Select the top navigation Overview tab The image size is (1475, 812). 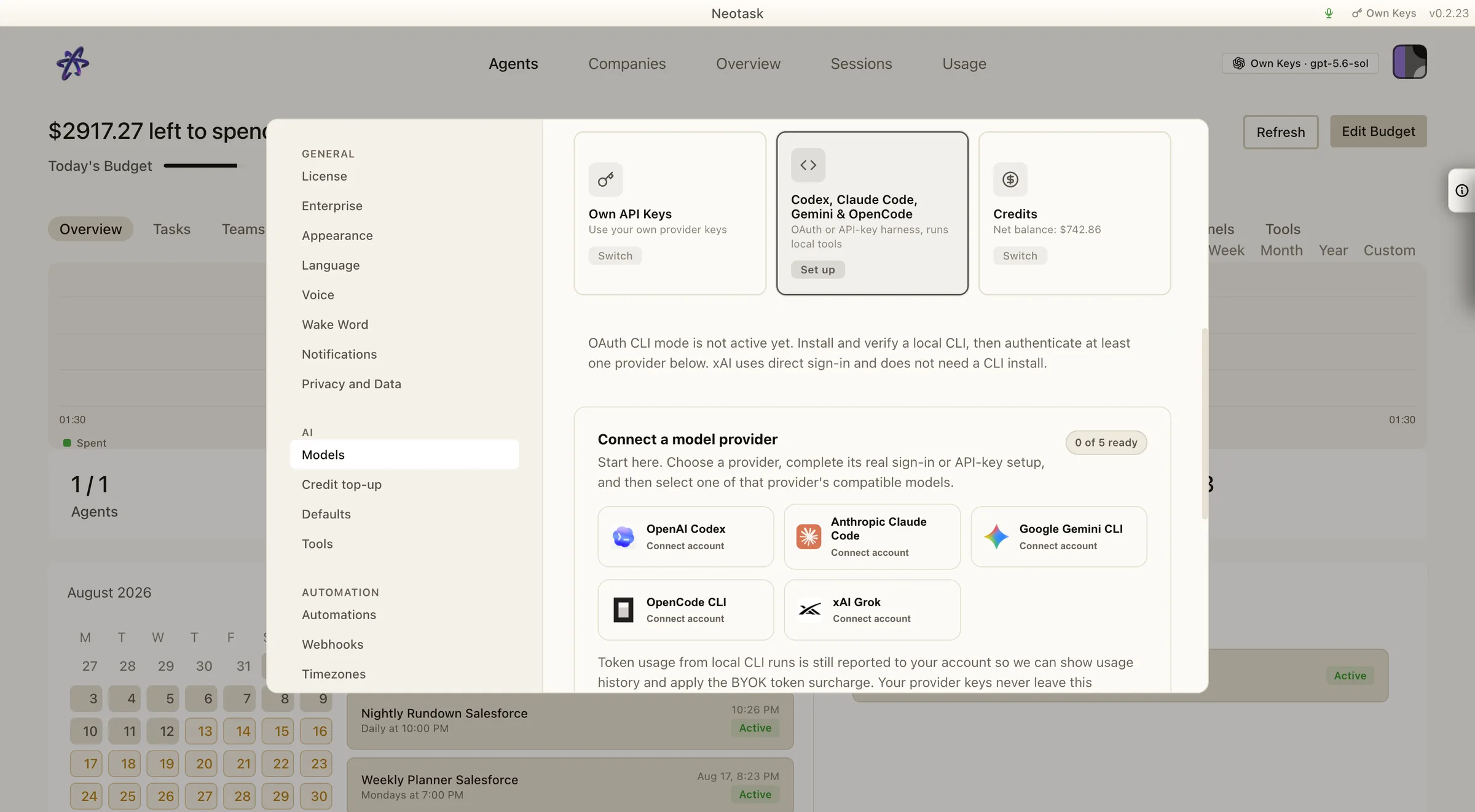click(748, 63)
